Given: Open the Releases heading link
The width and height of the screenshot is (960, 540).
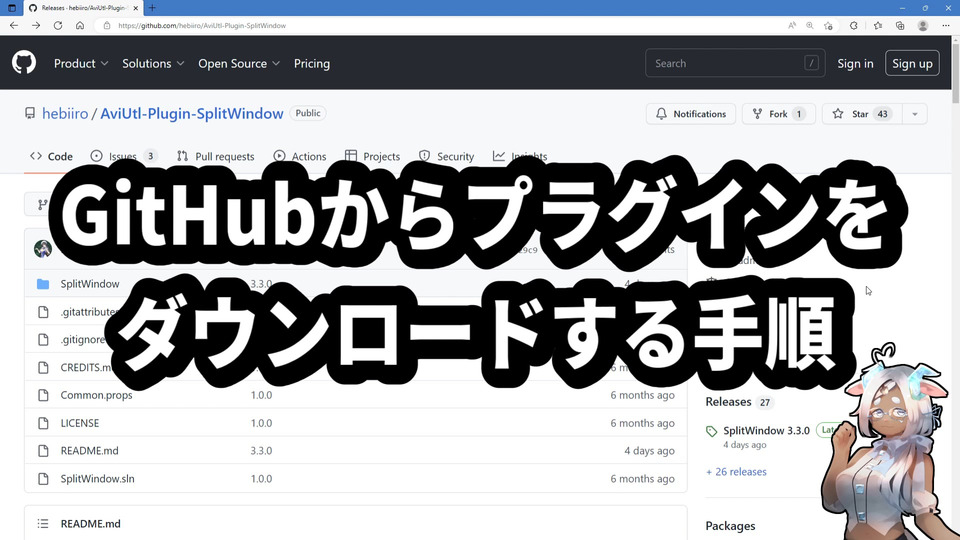Looking at the screenshot, I should click(x=728, y=402).
